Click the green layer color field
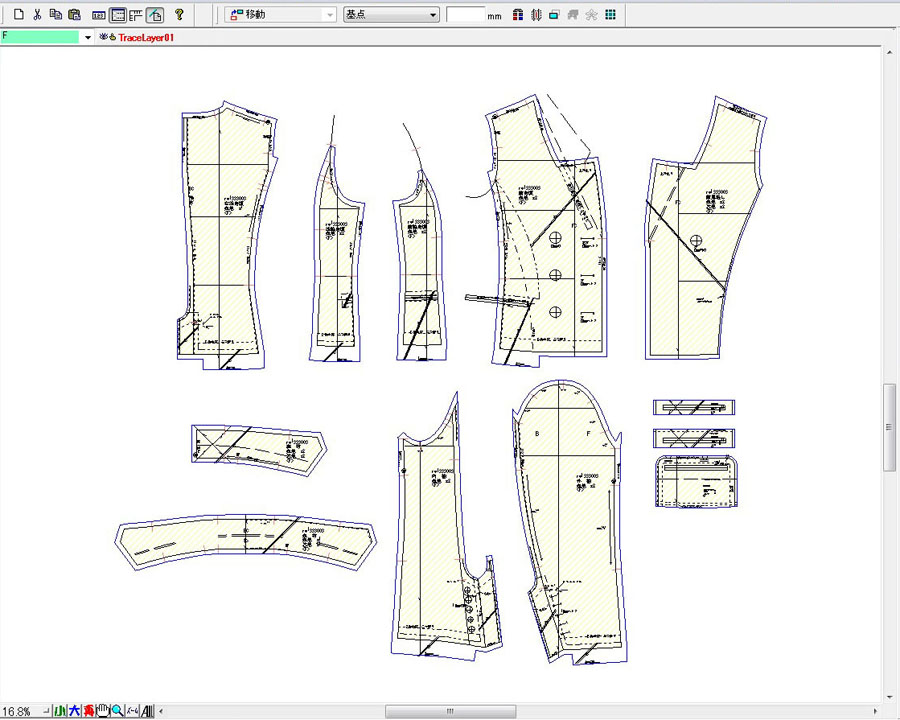 [x=40, y=37]
